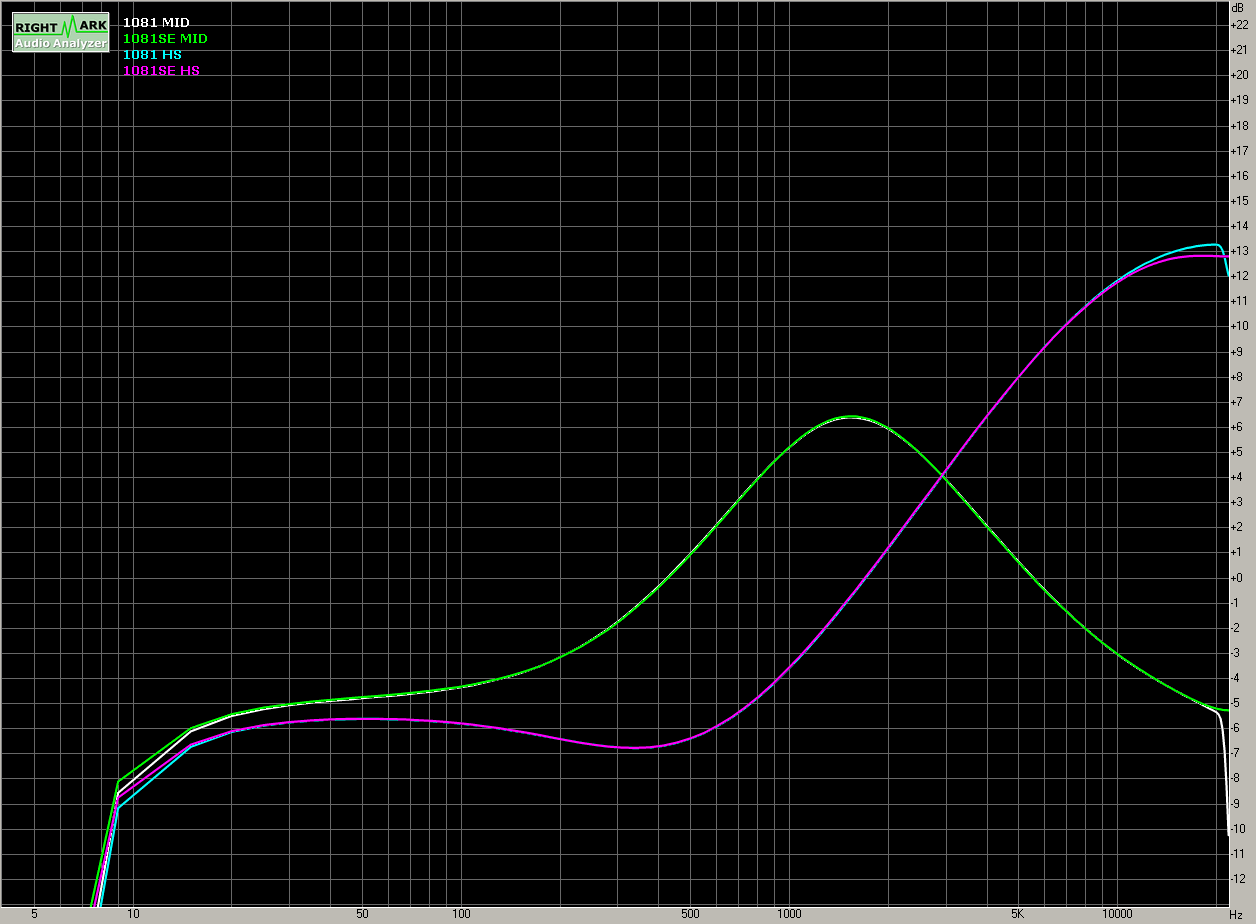This screenshot has width=1256, height=924.
Task: Click the '50' frequency axis label
Action: [x=362, y=914]
